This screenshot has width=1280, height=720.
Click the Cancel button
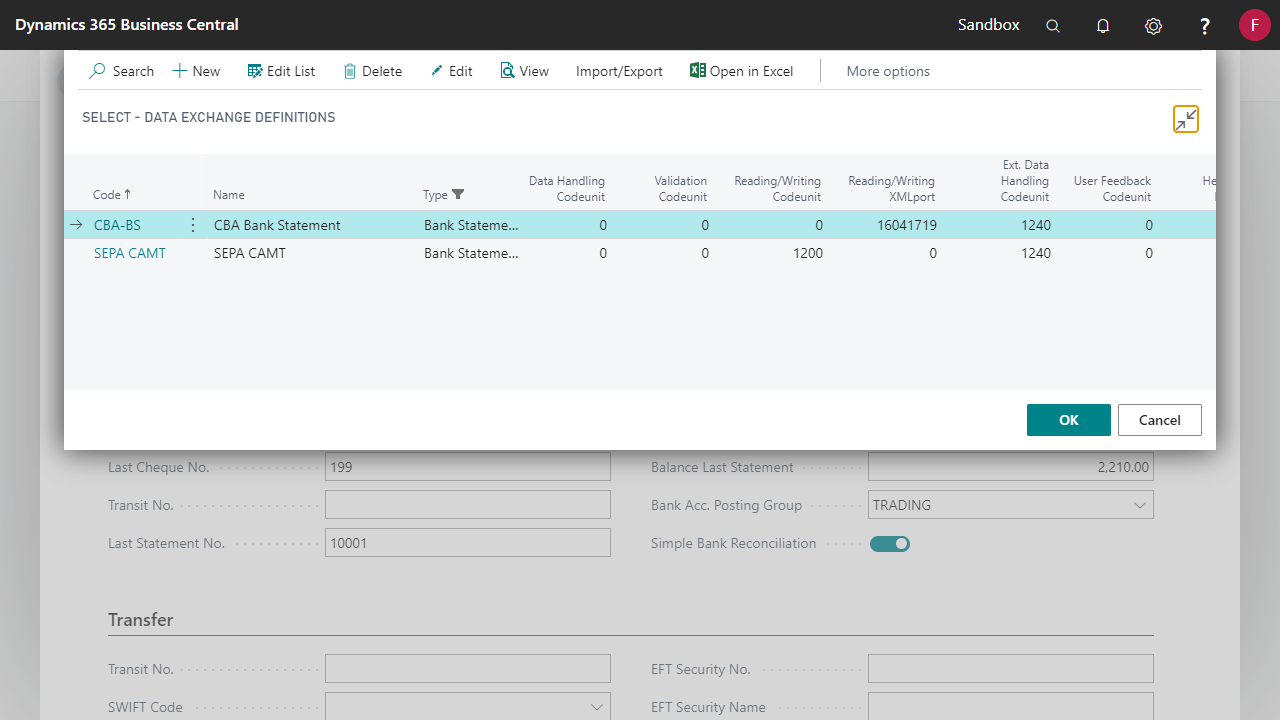(x=1160, y=420)
